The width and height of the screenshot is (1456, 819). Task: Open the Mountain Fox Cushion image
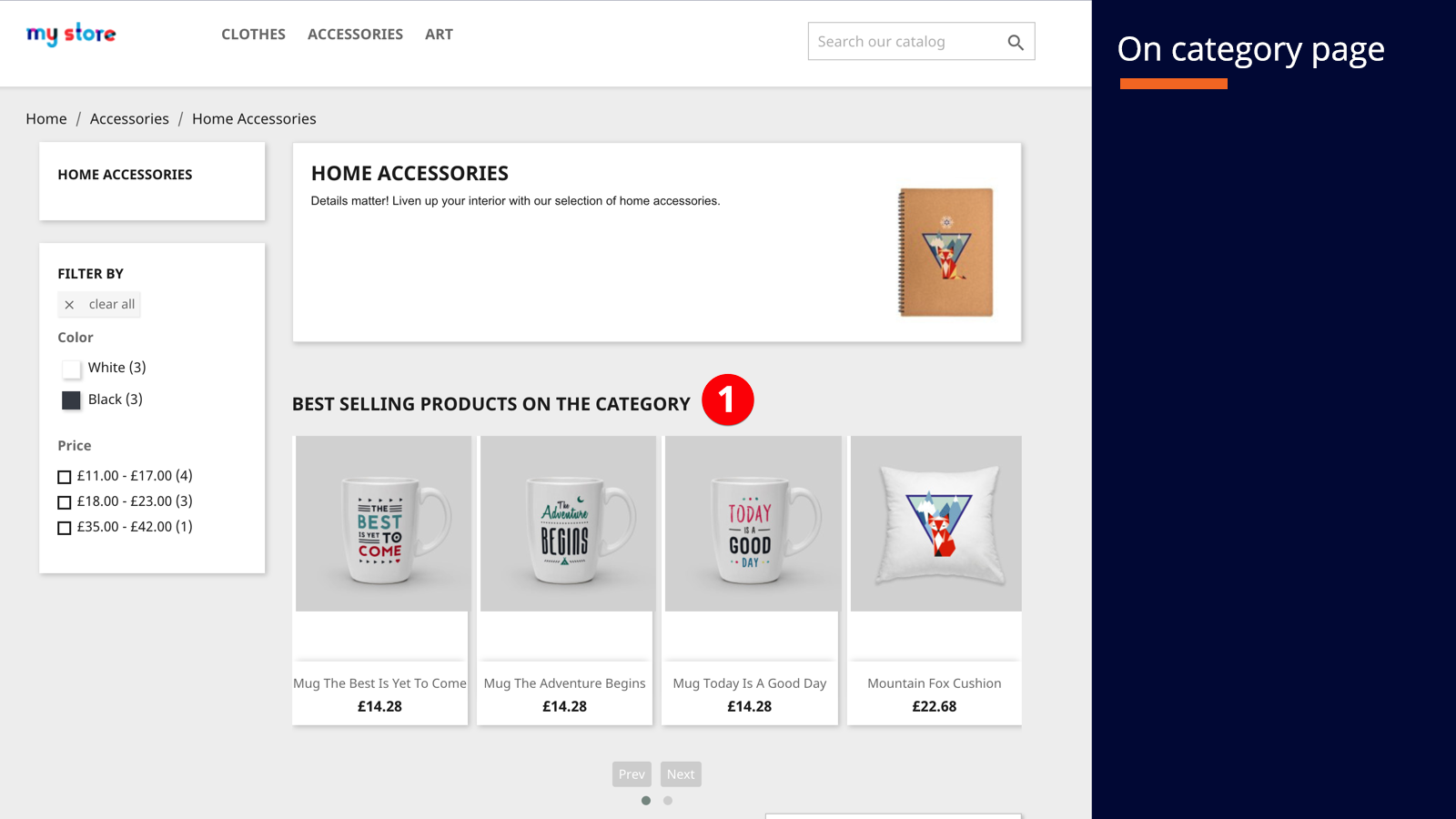[x=936, y=523]
